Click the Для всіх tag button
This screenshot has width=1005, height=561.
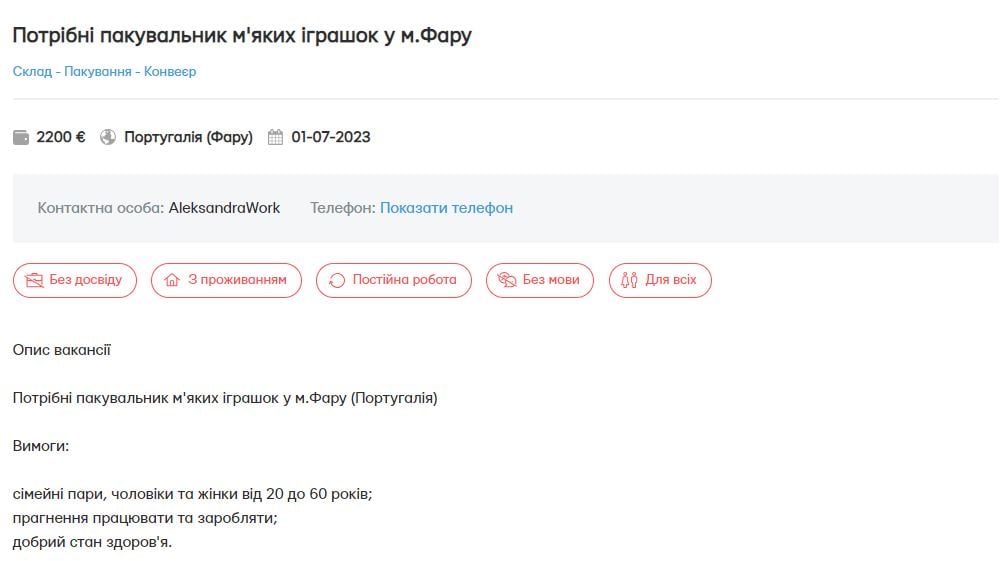point(660,280)
